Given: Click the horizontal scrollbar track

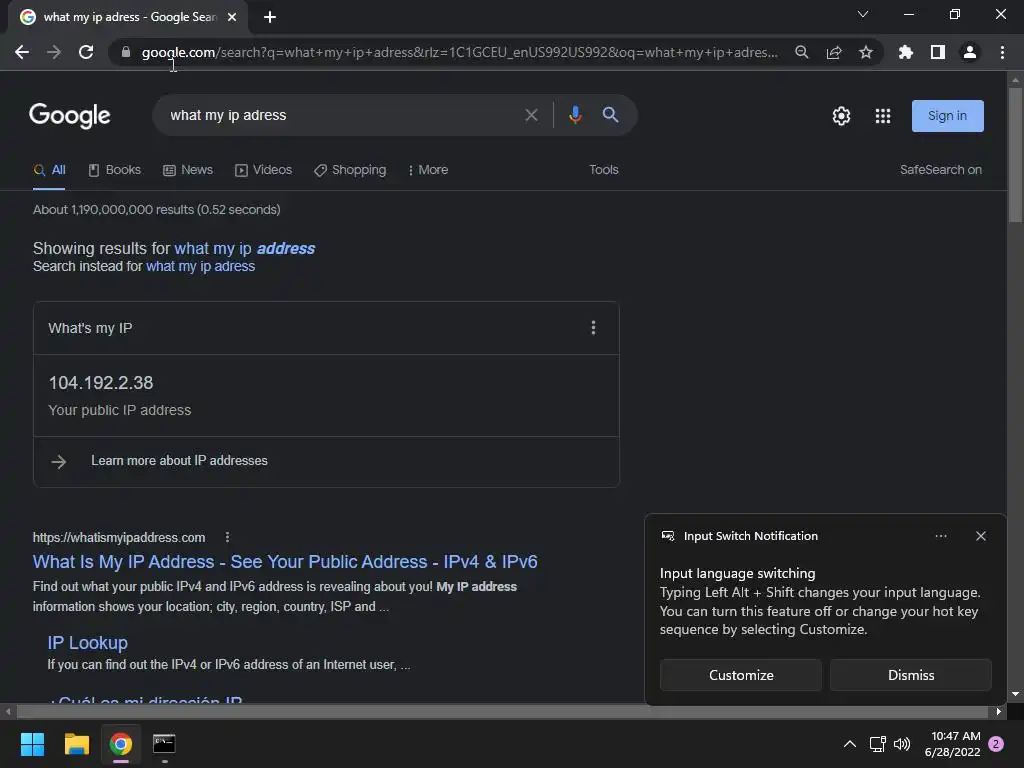Looking at the screenshot, I should pos(502,711).
